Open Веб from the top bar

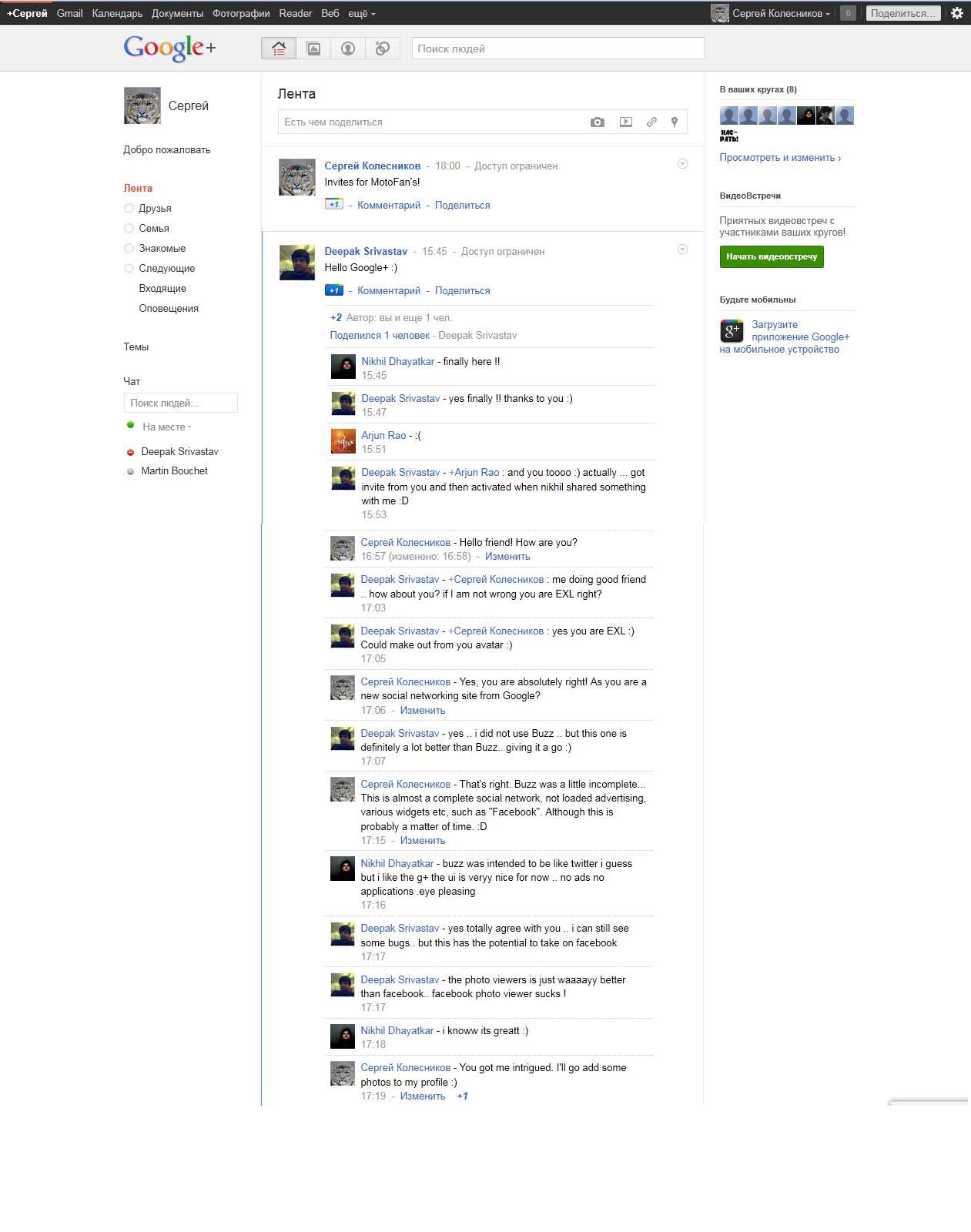(x=330, y=14)
